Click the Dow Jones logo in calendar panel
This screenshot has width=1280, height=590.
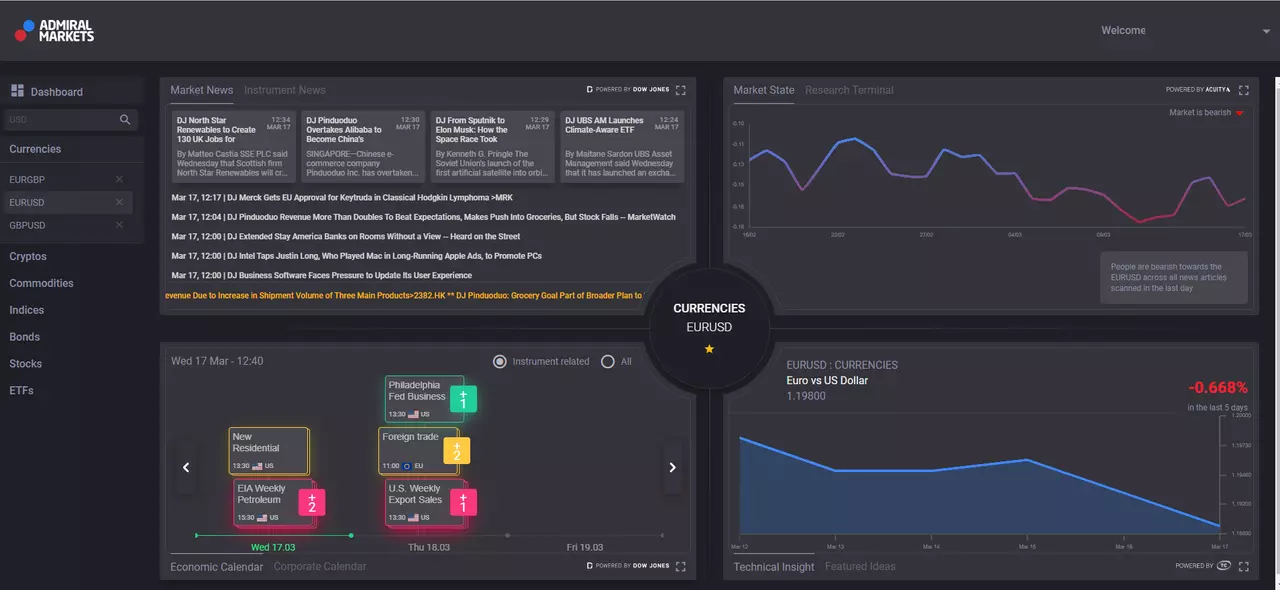(628, 566)
